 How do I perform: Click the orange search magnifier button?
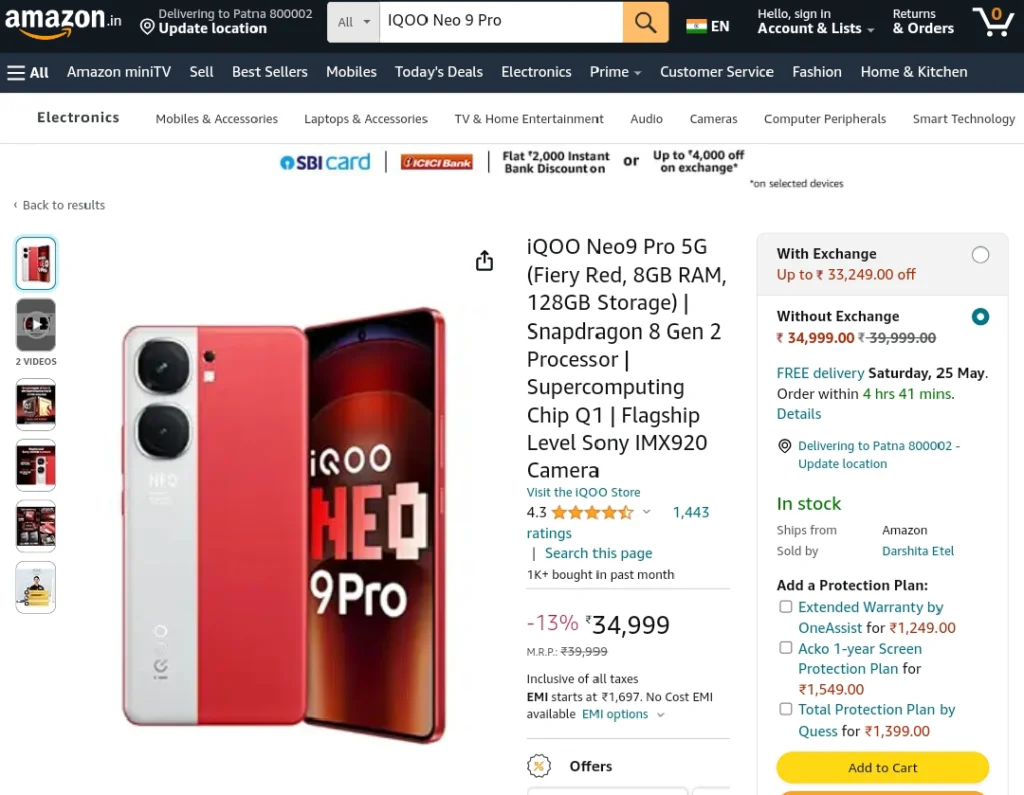click(645, 22)
